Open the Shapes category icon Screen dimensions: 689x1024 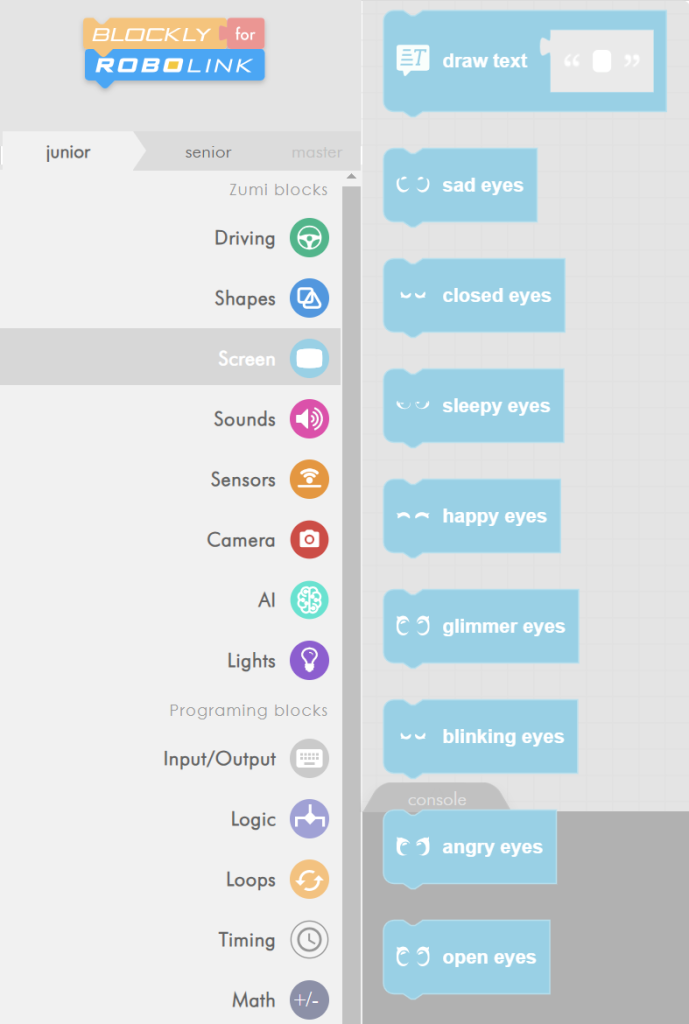[309, 298]
